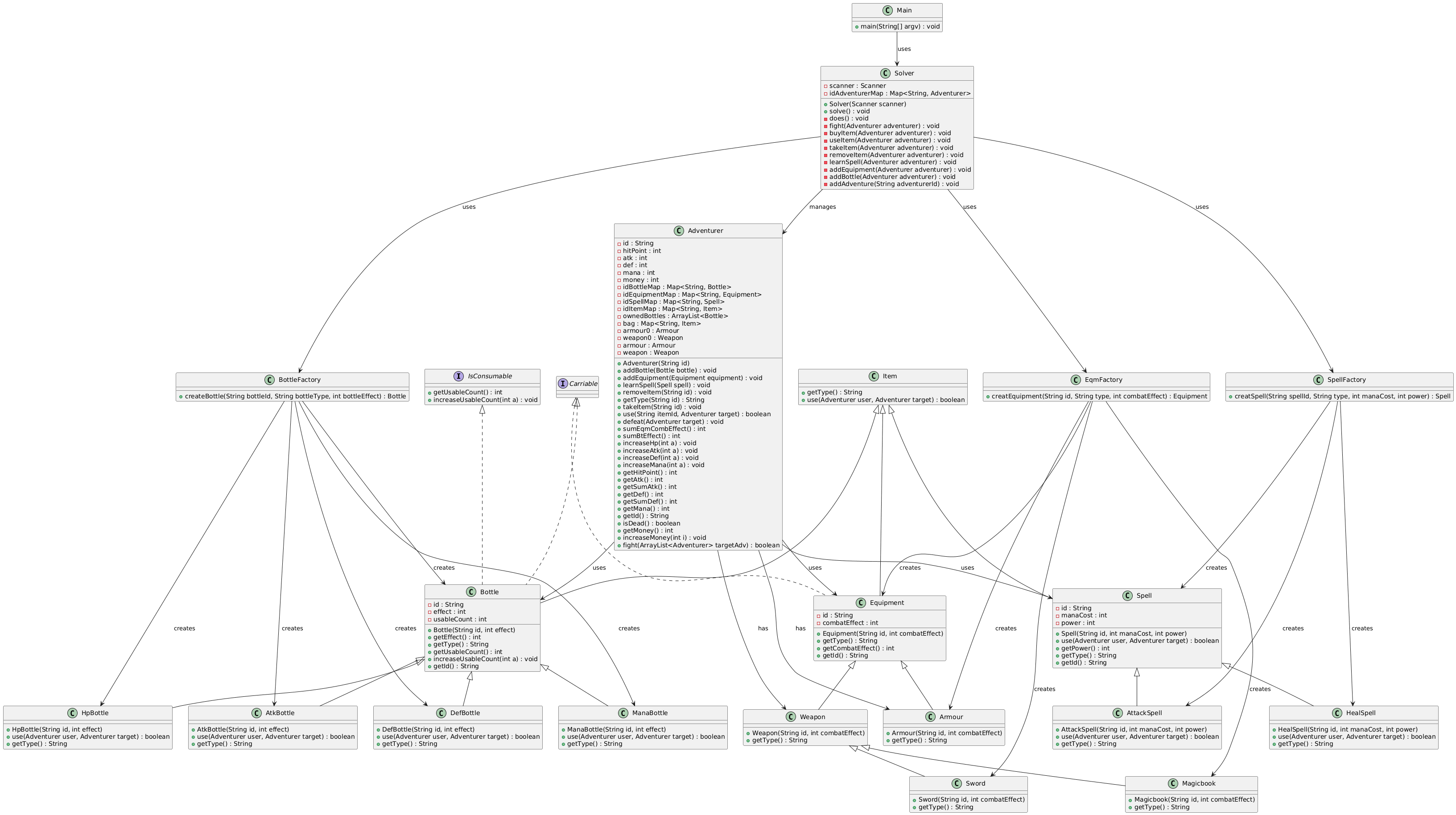Click the Adventurer class C icon
The height and width of the screenshot is (815, 1456).
[x=678, y=231]
